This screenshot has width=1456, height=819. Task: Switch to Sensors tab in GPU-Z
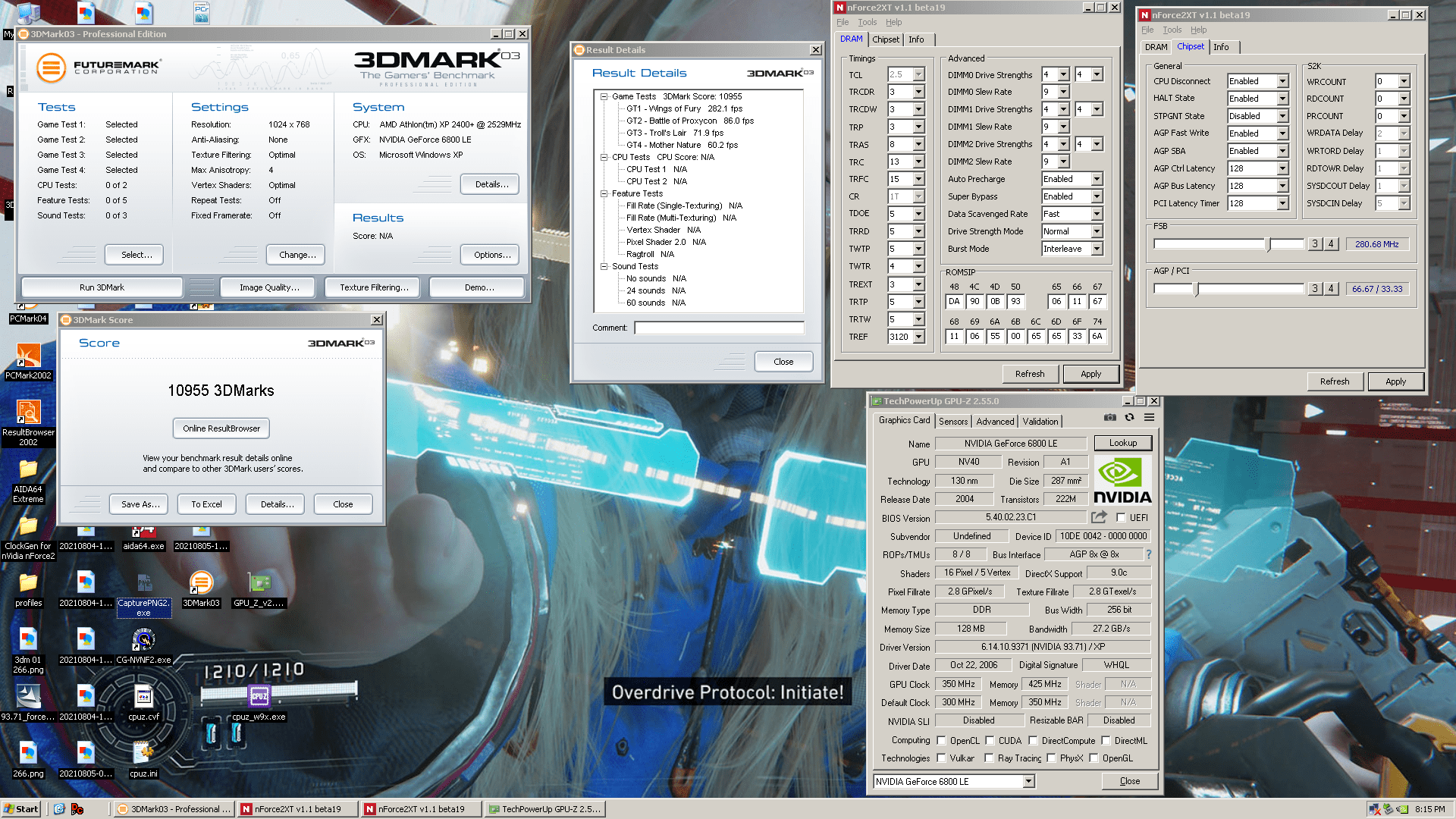click(953, 422)
